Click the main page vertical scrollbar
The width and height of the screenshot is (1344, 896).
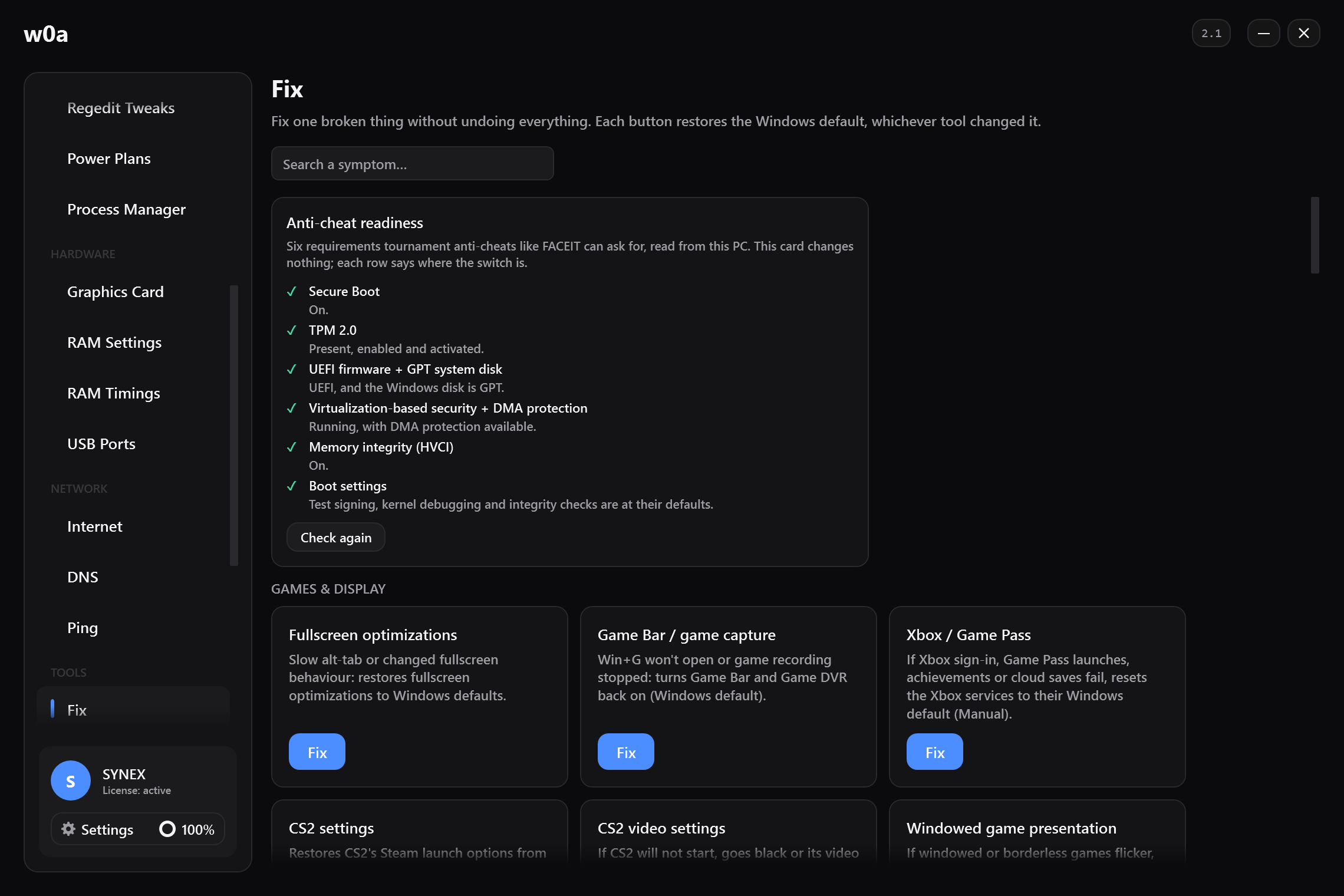1315,235
